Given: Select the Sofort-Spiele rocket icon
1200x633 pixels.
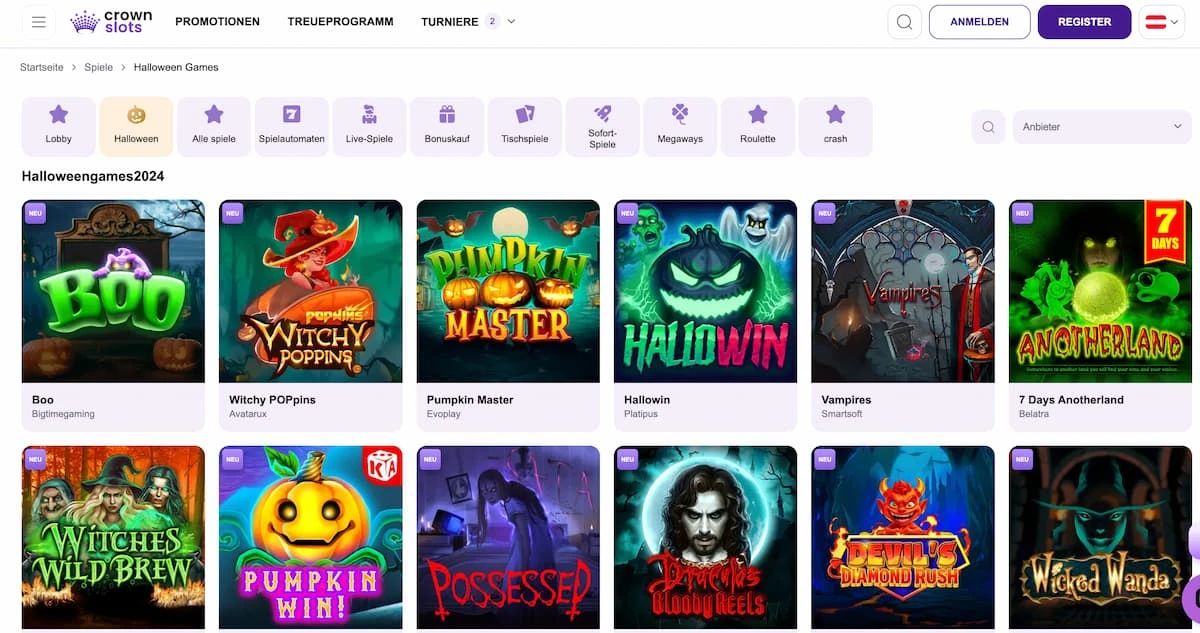Looking at the screenshot, I should [602, 113].
